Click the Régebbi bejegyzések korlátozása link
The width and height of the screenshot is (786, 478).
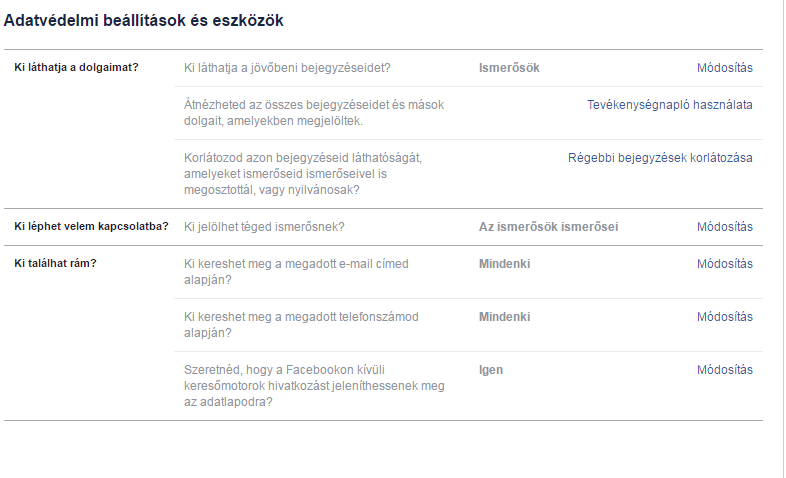point(660,157)
